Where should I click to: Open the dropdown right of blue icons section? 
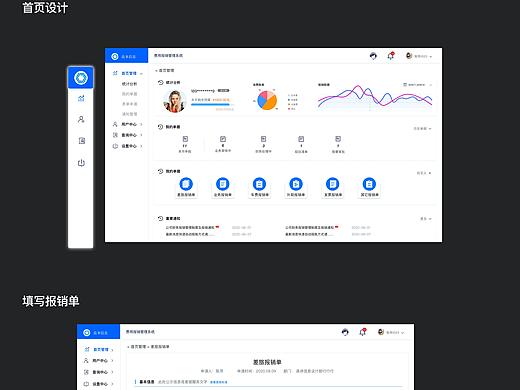424,173
